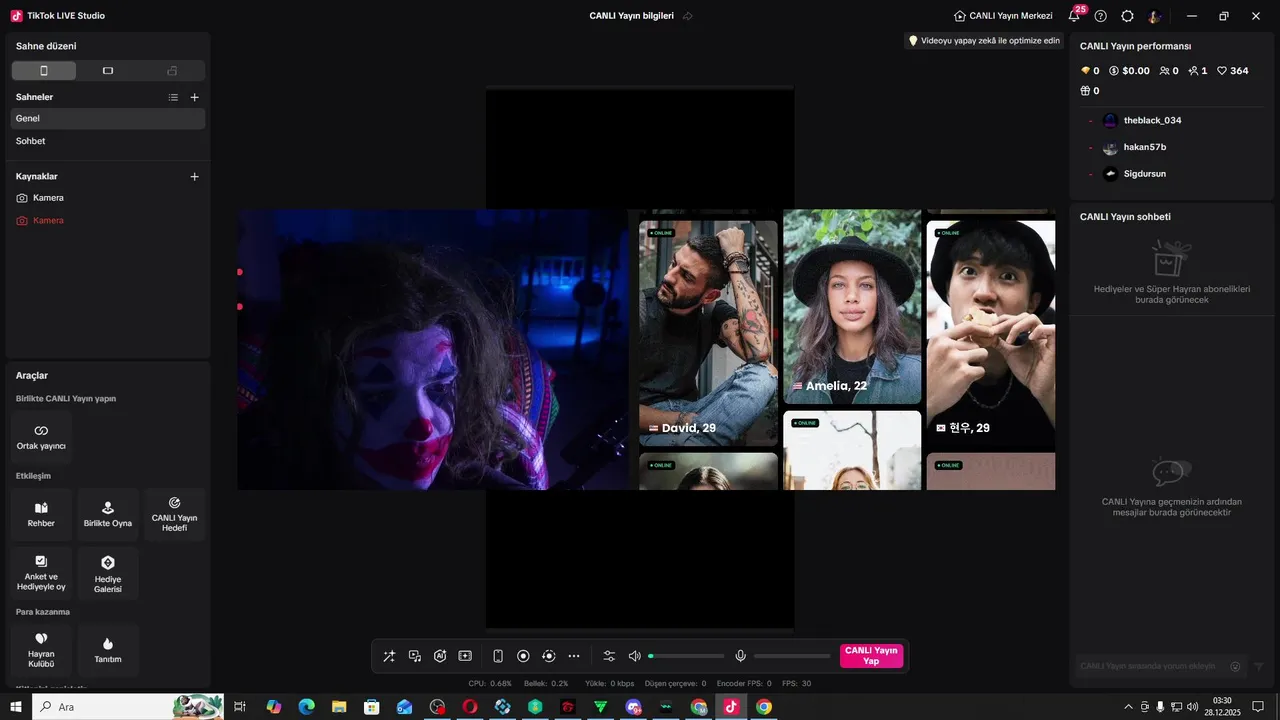Click the $0.00 earnings indicator

(x=1129, y=71)
